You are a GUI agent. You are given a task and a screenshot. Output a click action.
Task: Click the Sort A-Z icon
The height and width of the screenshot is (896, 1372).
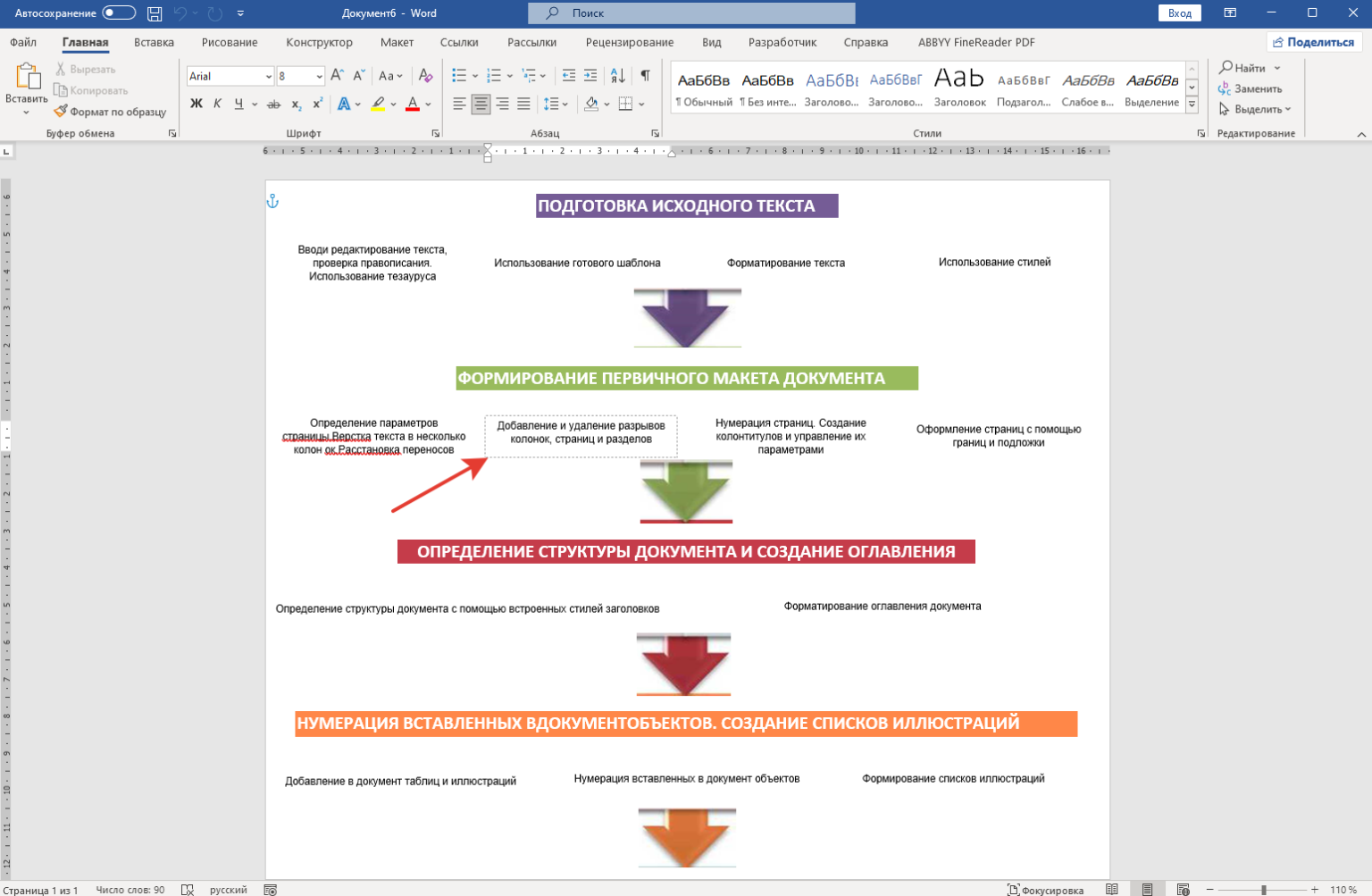point(617,76)
